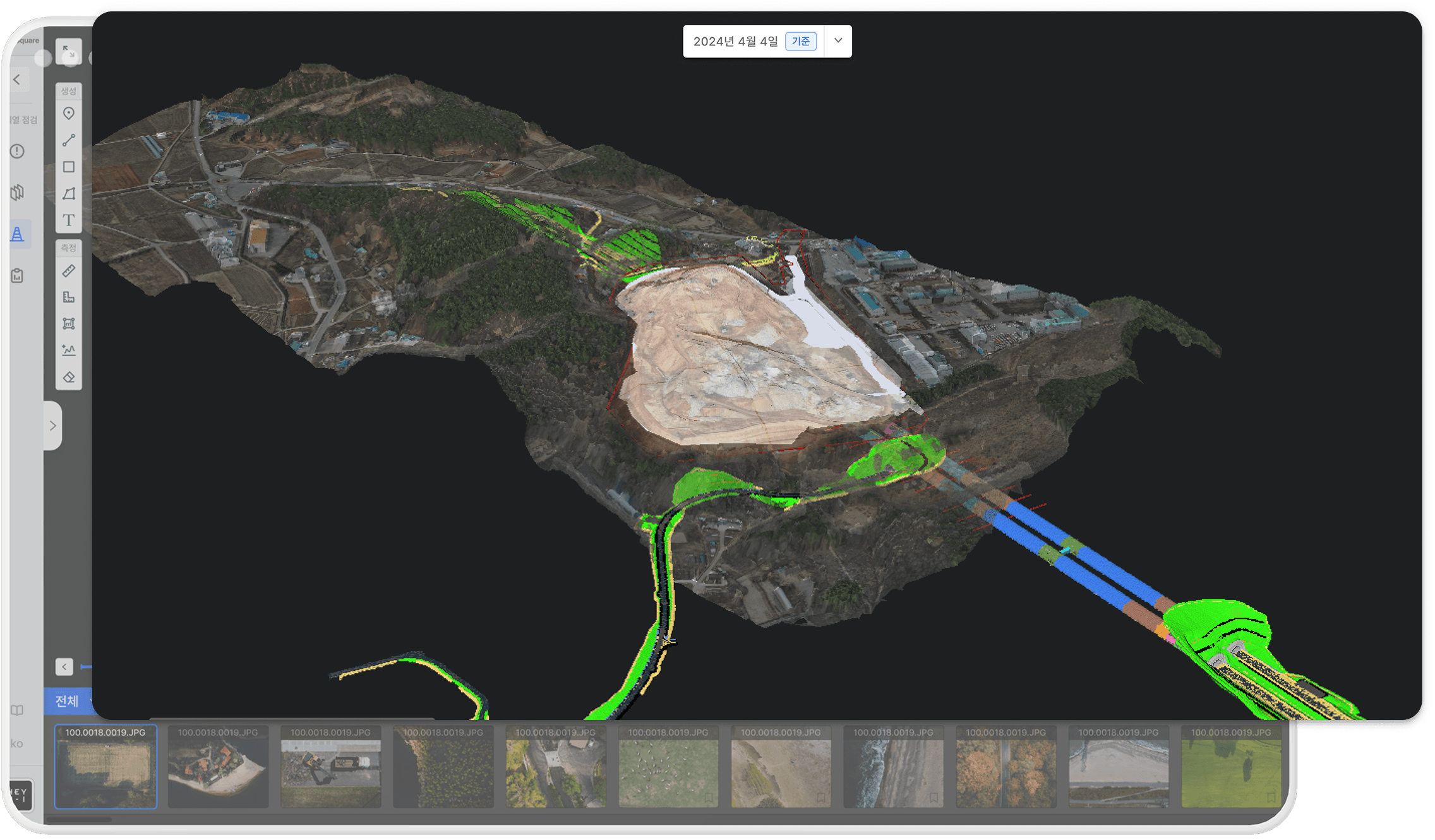
Task: Collapse the photo strip with left chevron
Action: (64, 667)
